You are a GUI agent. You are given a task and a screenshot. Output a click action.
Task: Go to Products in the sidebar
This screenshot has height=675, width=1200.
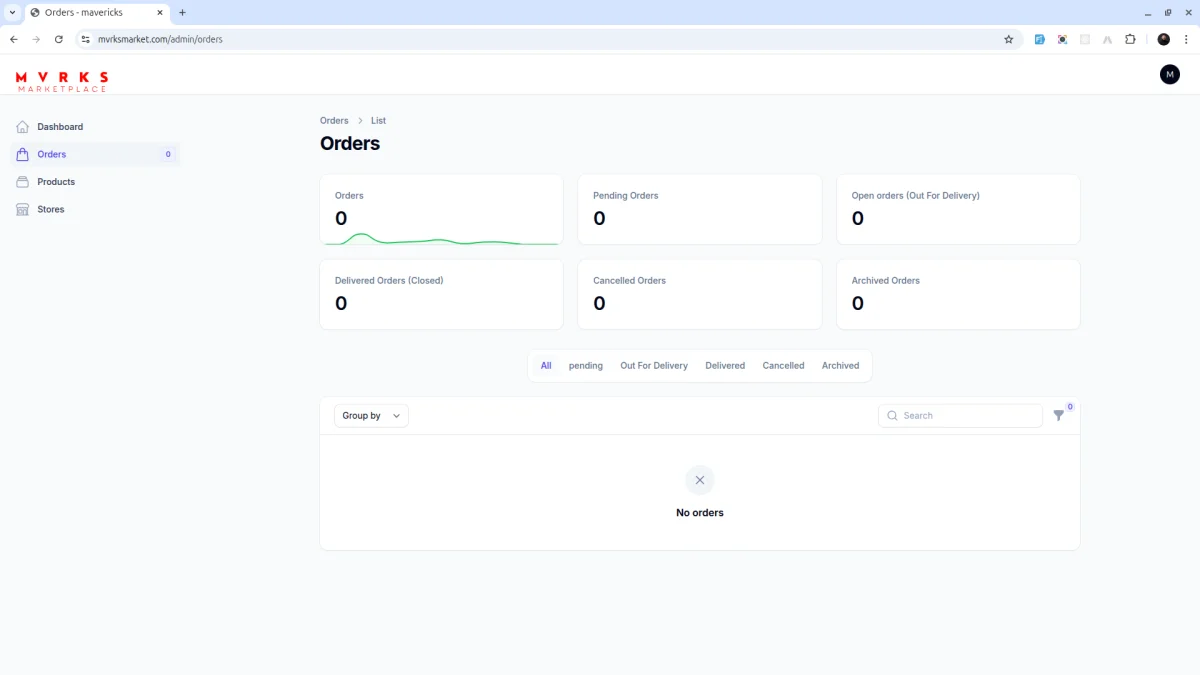95,182
